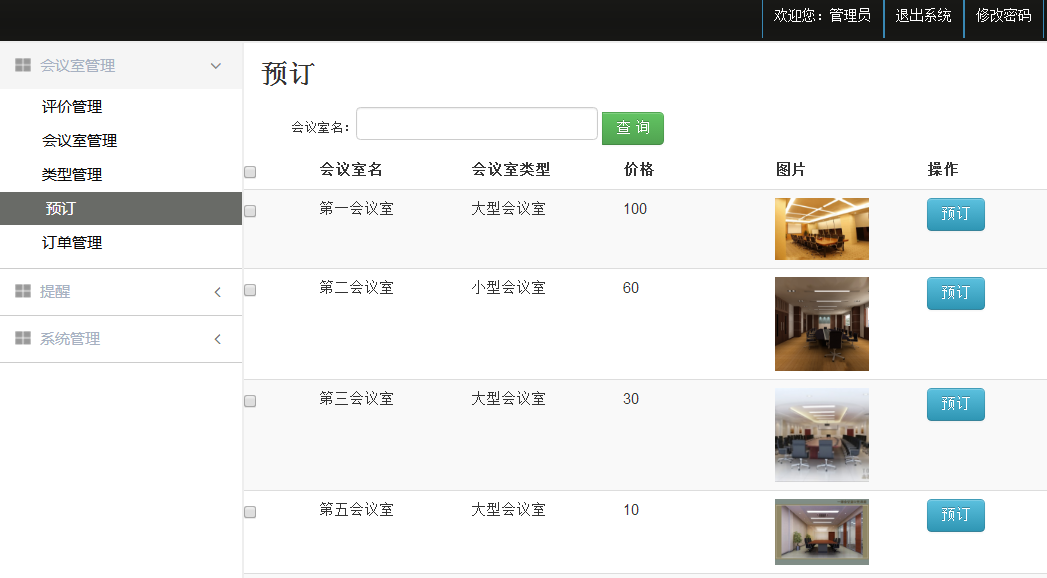Click 预订 button for 第三会议室
The image size is (1047, 578).
tap(956, 404)
